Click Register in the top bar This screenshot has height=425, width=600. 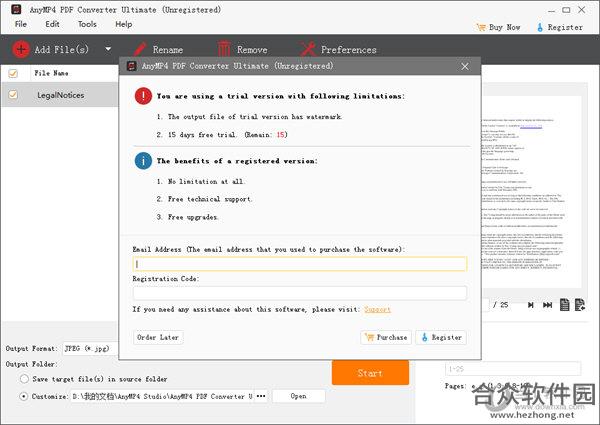click(559, 27)
